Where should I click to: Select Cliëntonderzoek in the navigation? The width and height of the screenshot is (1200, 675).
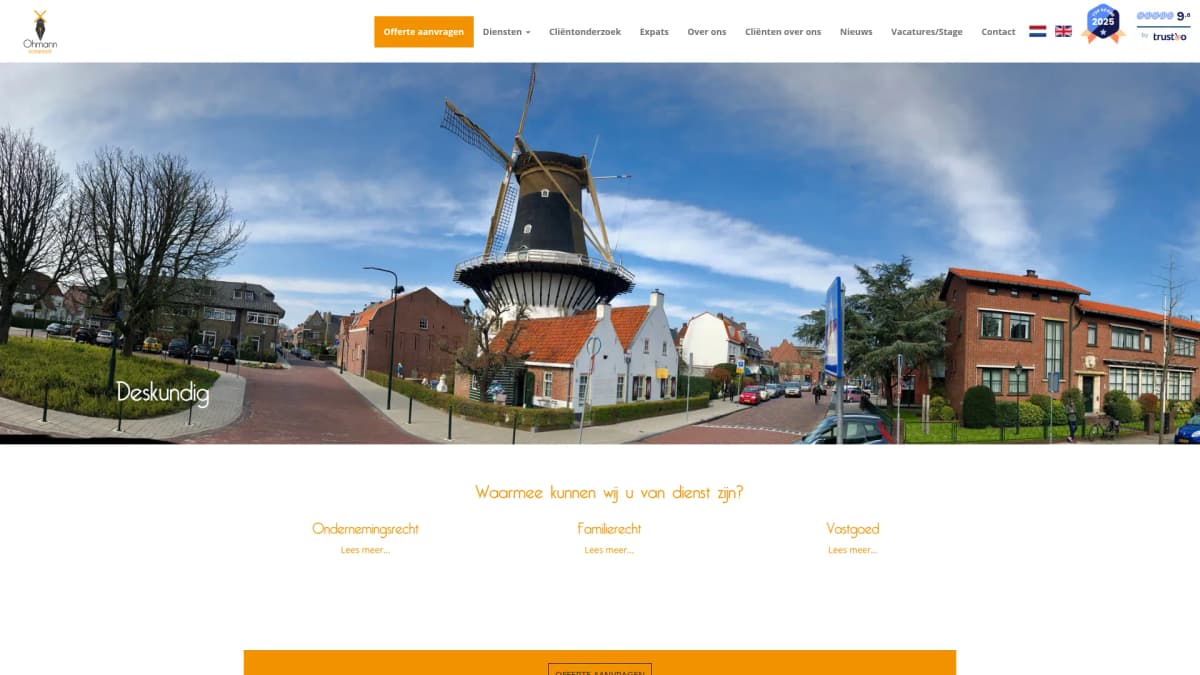(x=583, y=31)
